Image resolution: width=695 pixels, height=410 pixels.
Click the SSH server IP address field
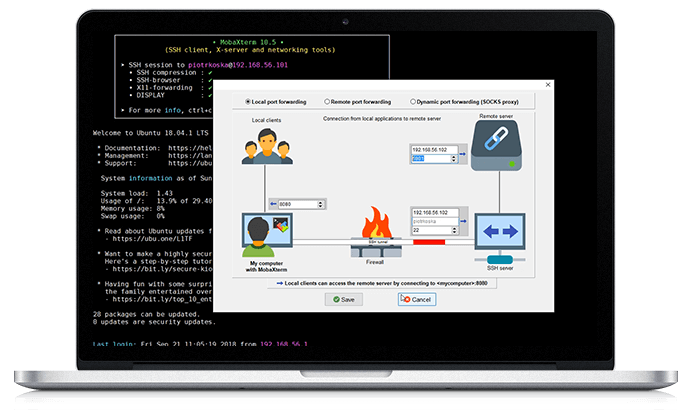[430, 212]
